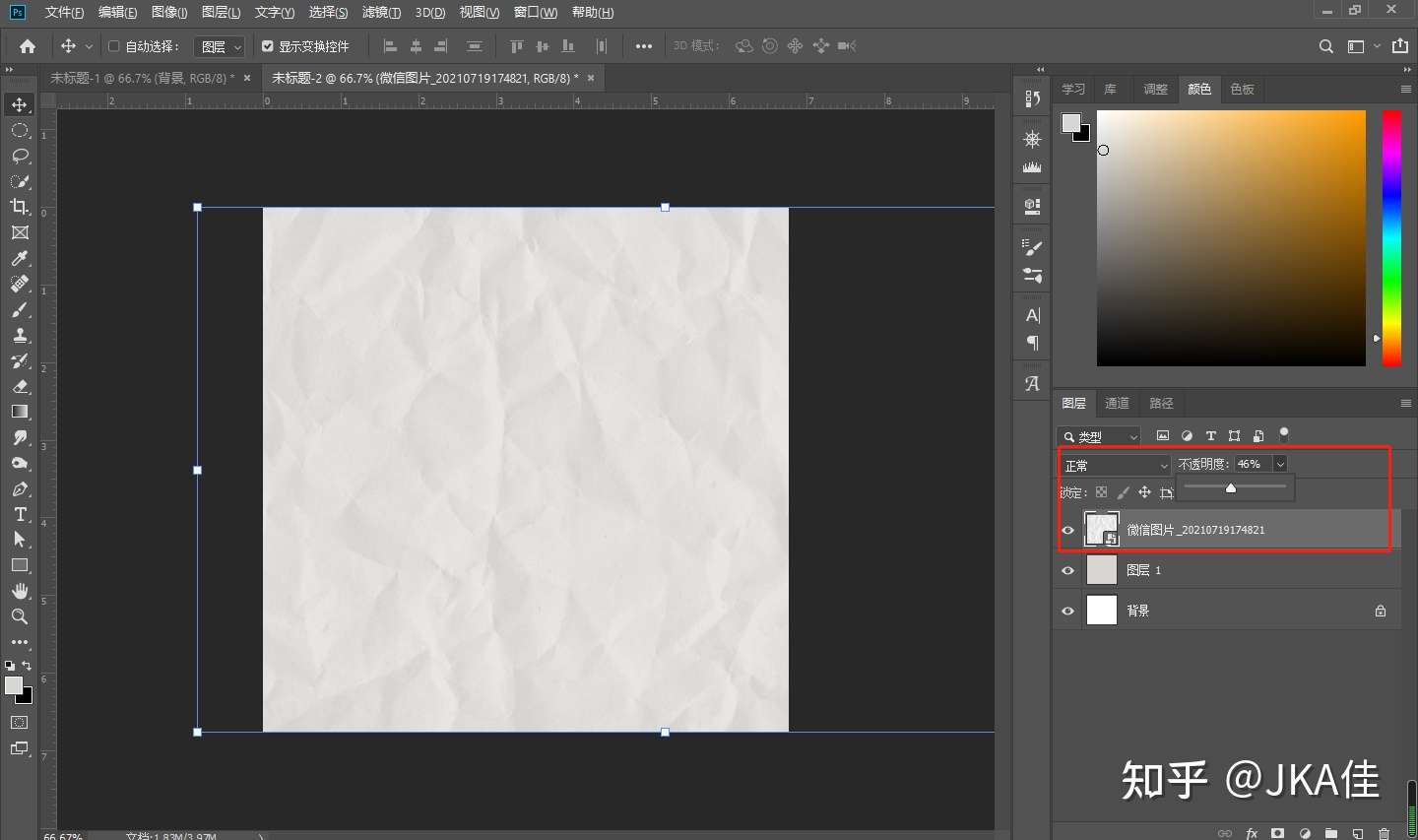Select the Eyedropper tool
The image size is (1418, 840).
pos(20,258)
